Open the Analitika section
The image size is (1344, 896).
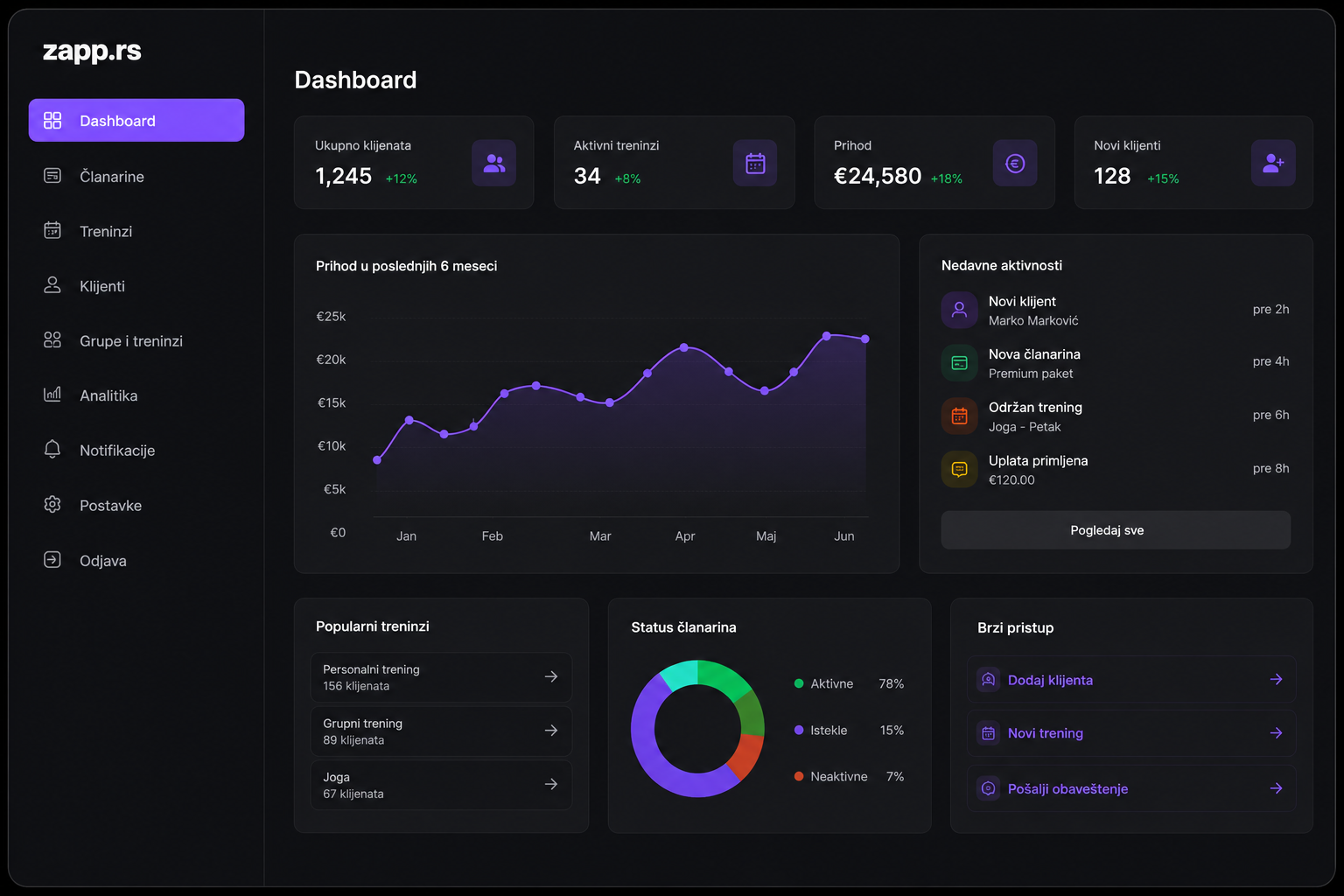point(136,395)
